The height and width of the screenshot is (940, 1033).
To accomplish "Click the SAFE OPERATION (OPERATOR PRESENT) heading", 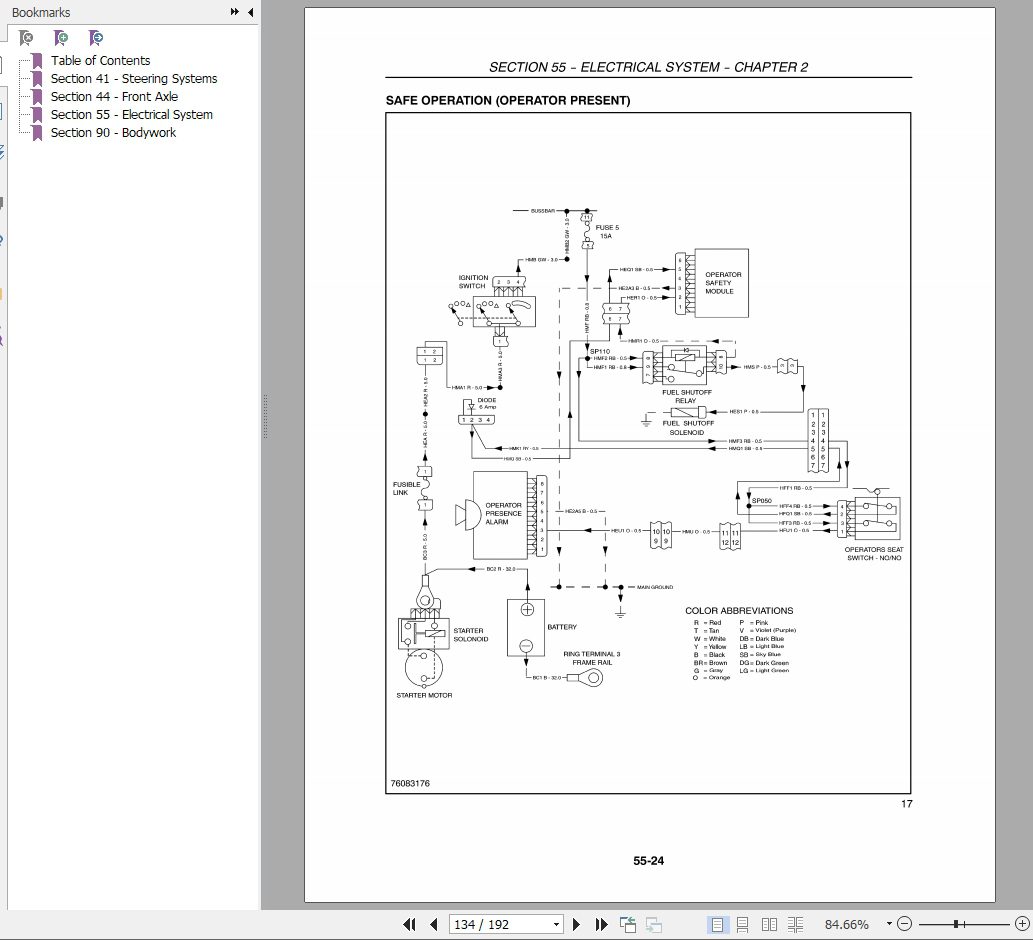I will click(x=508, y=101).
